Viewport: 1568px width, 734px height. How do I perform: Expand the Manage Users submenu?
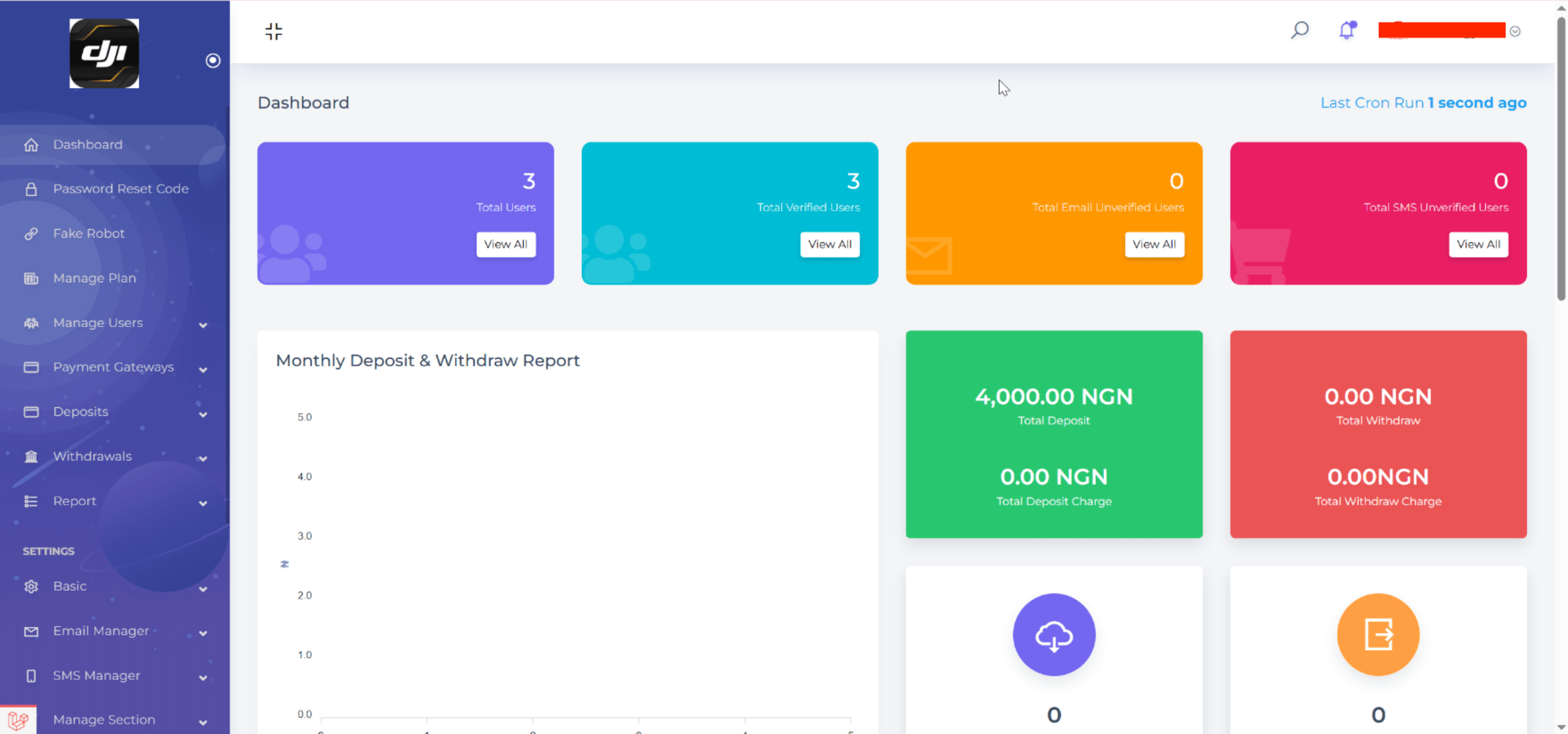(x=203, y=324)
